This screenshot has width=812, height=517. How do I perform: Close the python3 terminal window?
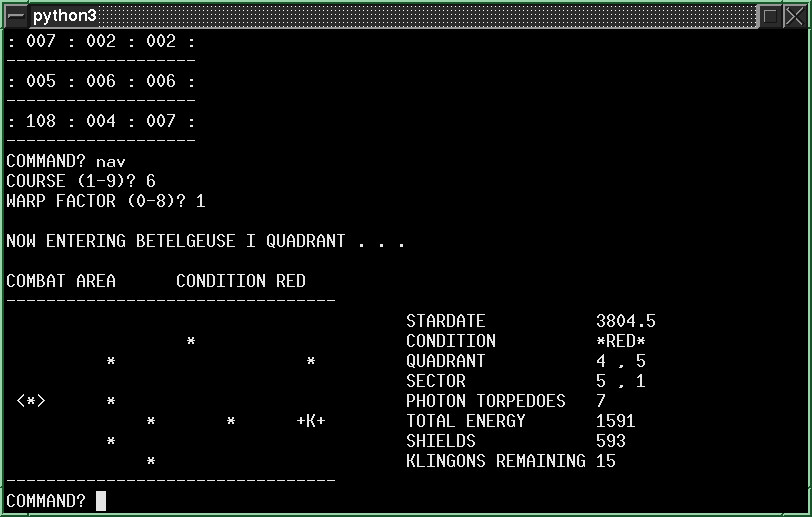point(793,16)
